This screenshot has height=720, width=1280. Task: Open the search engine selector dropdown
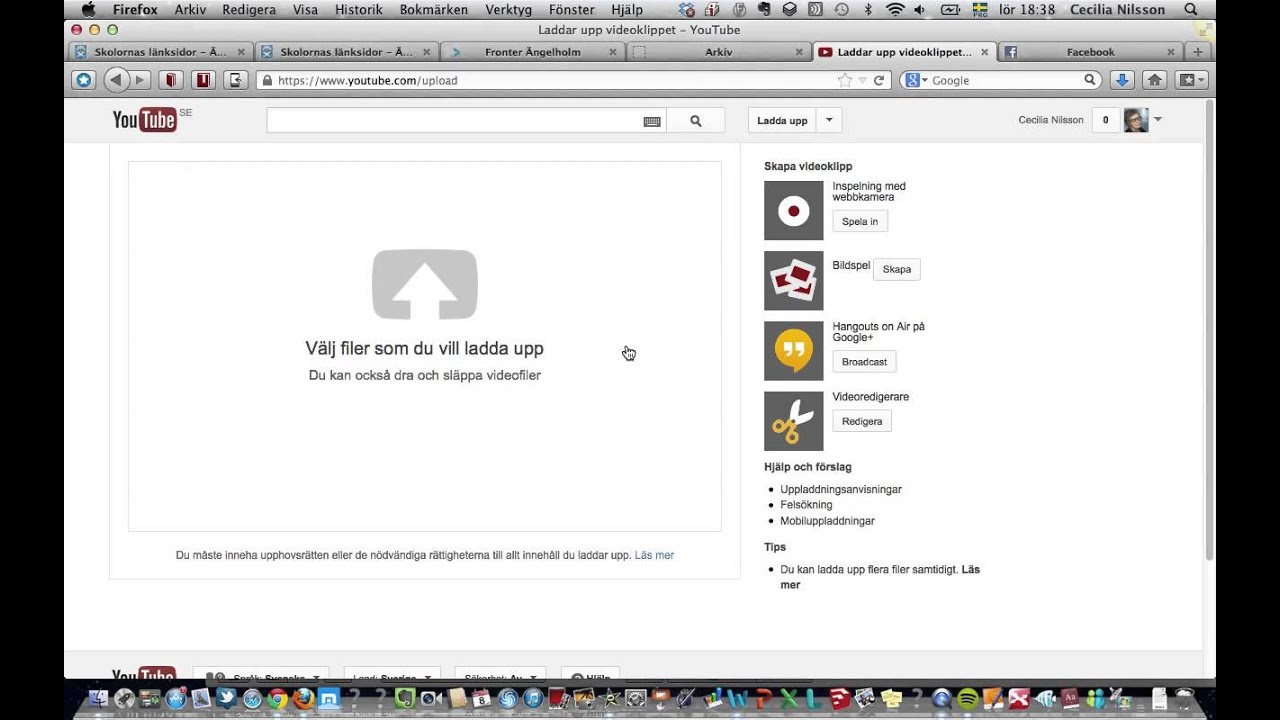pos(916,80)
